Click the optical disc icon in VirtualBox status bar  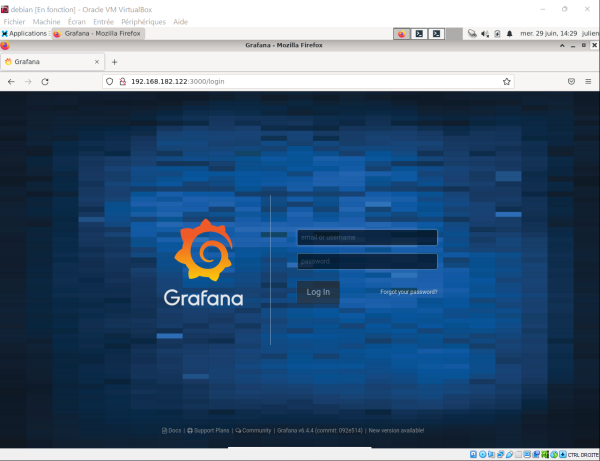pyautogui.click(x=483, y=454)
